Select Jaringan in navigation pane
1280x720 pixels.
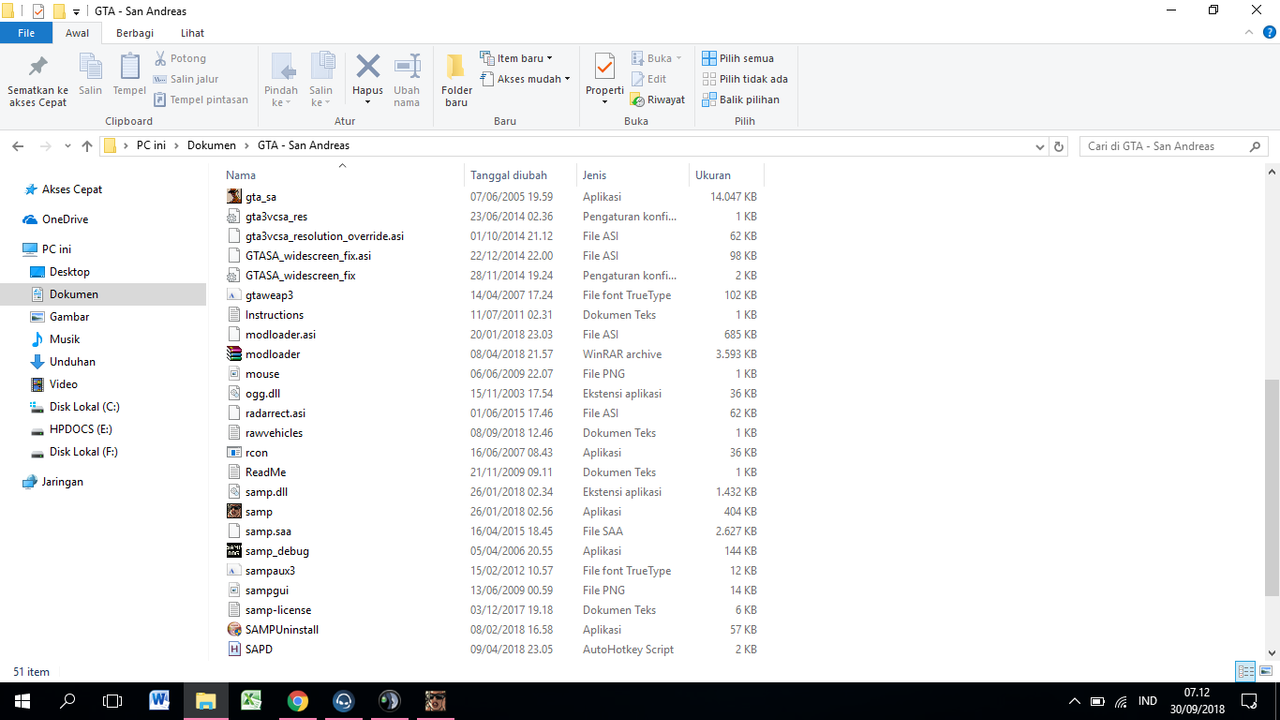[x=62, y=482]
